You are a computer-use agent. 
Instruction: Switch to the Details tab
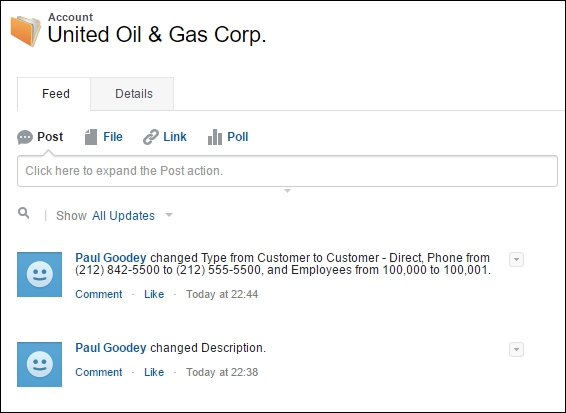pos(134,94)
